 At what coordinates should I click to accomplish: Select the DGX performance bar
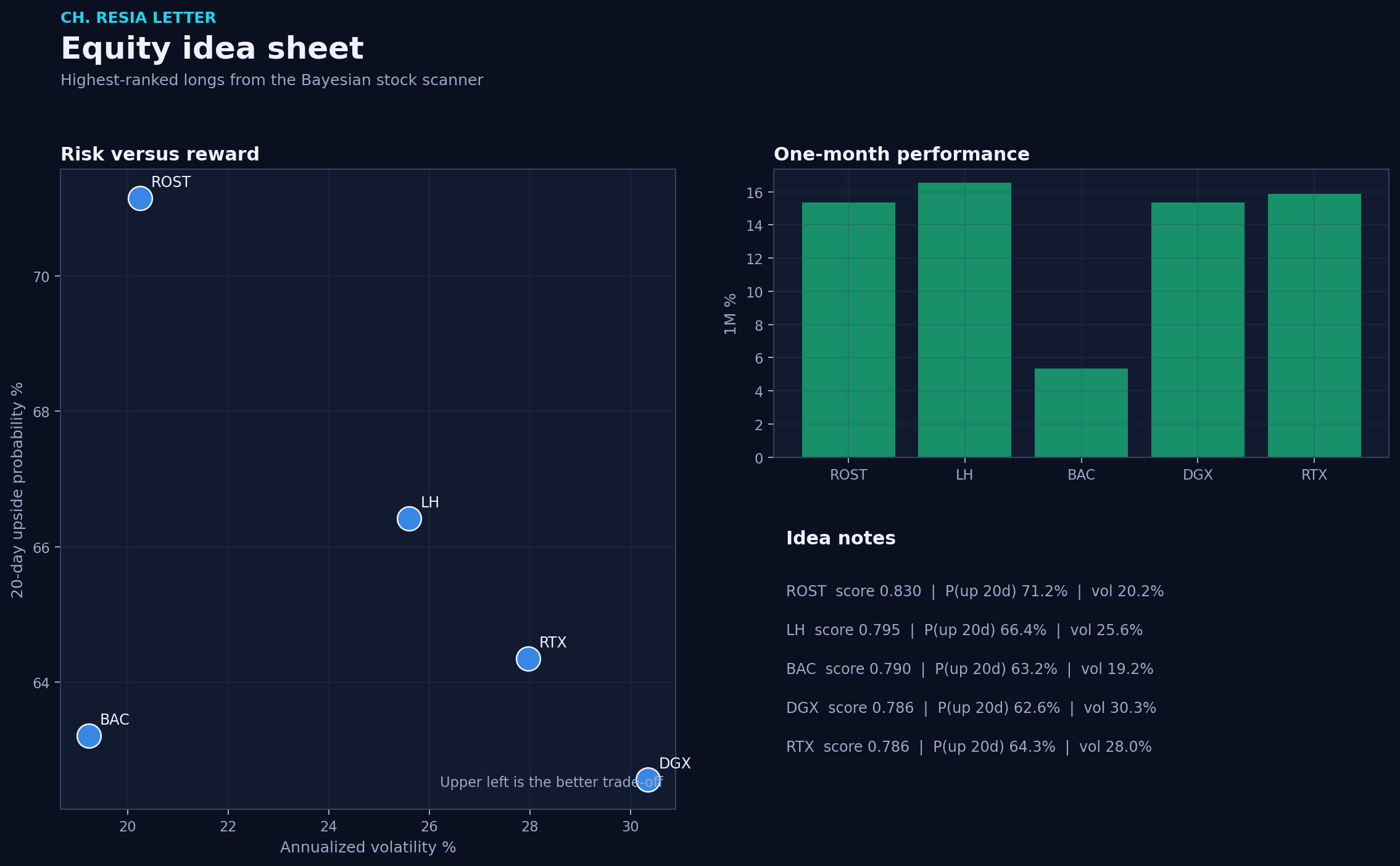pyautogui.click(x=1198, y=330)
